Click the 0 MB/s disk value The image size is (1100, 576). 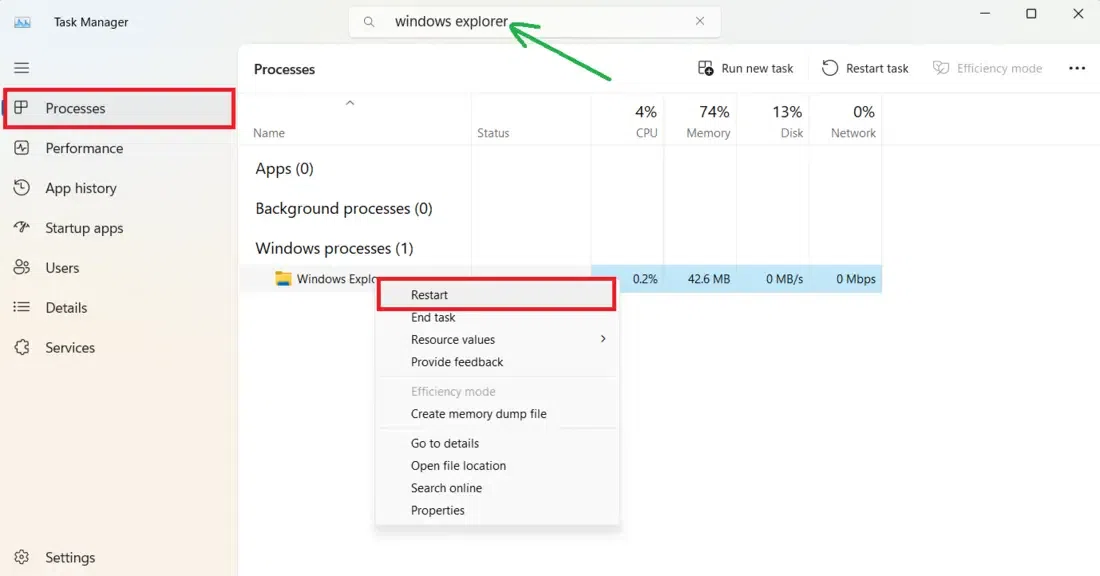pos(784,279)
